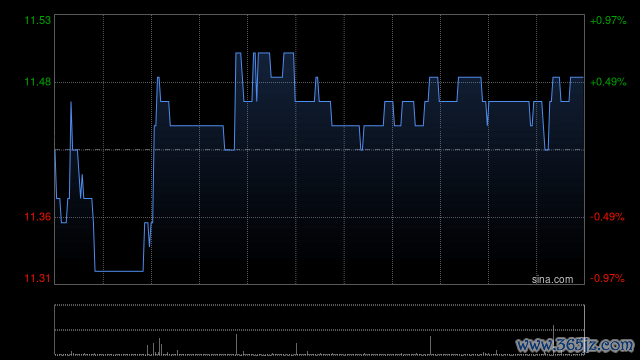Click inside the volume sub-chart panel

click(319, 329)
